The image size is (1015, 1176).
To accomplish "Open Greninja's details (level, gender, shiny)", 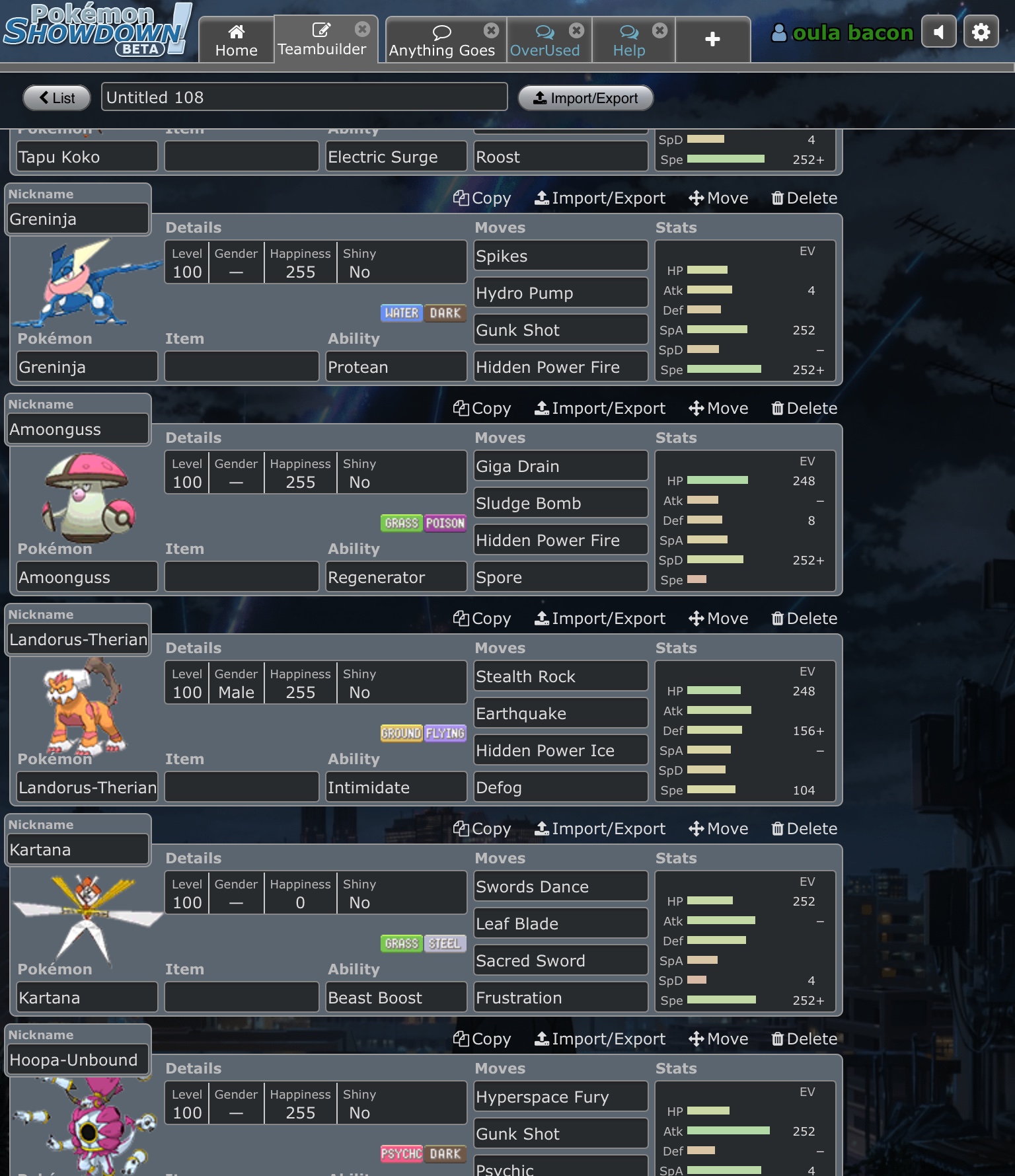I will (x=315, y=262).
